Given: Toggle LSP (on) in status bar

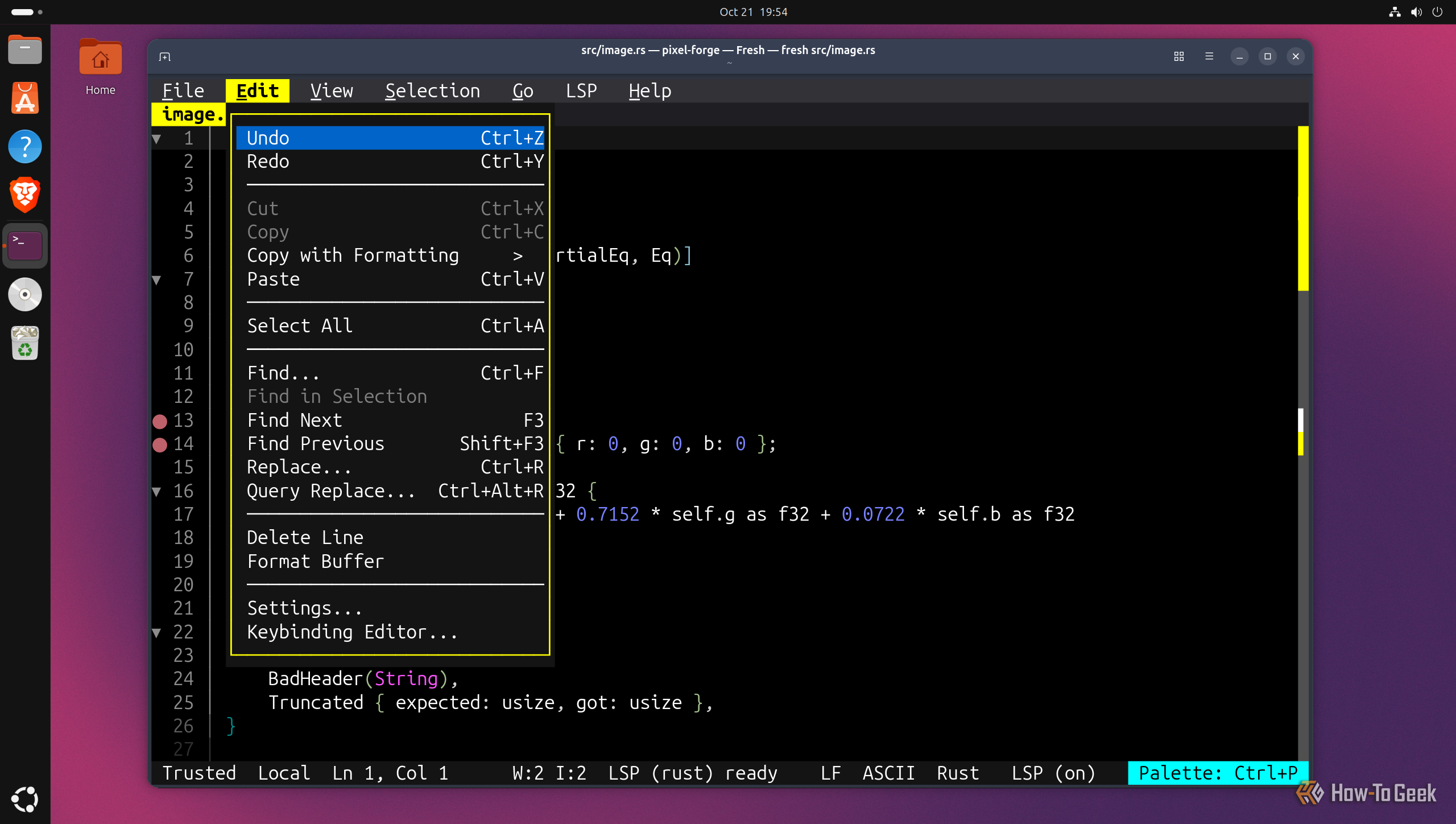Looking at the screenshot, I should (1053, 773).
